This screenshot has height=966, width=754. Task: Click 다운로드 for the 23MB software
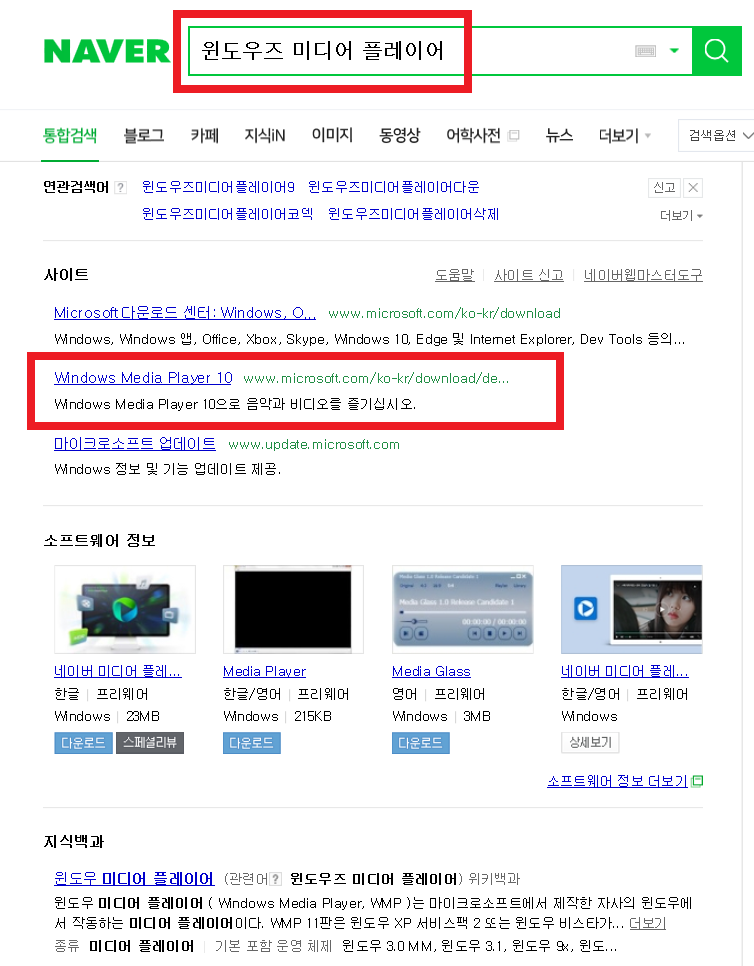83,743
